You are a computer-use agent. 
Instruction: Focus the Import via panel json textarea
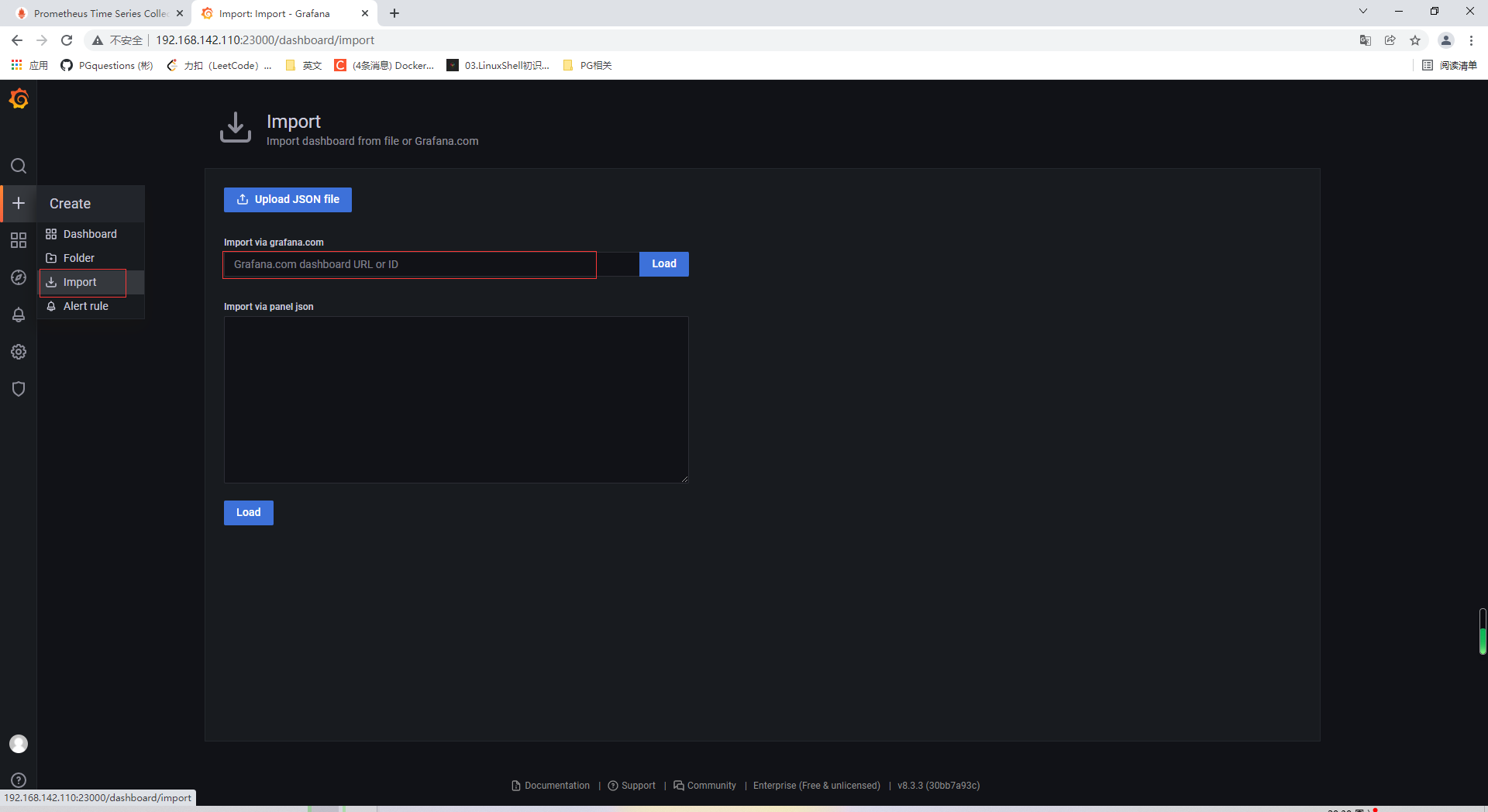(456, 400)
